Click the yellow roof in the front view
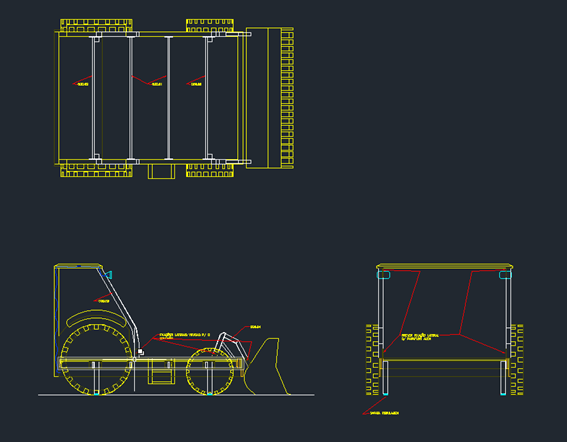This screenshot has width=567, height=442. pos(444,267)
